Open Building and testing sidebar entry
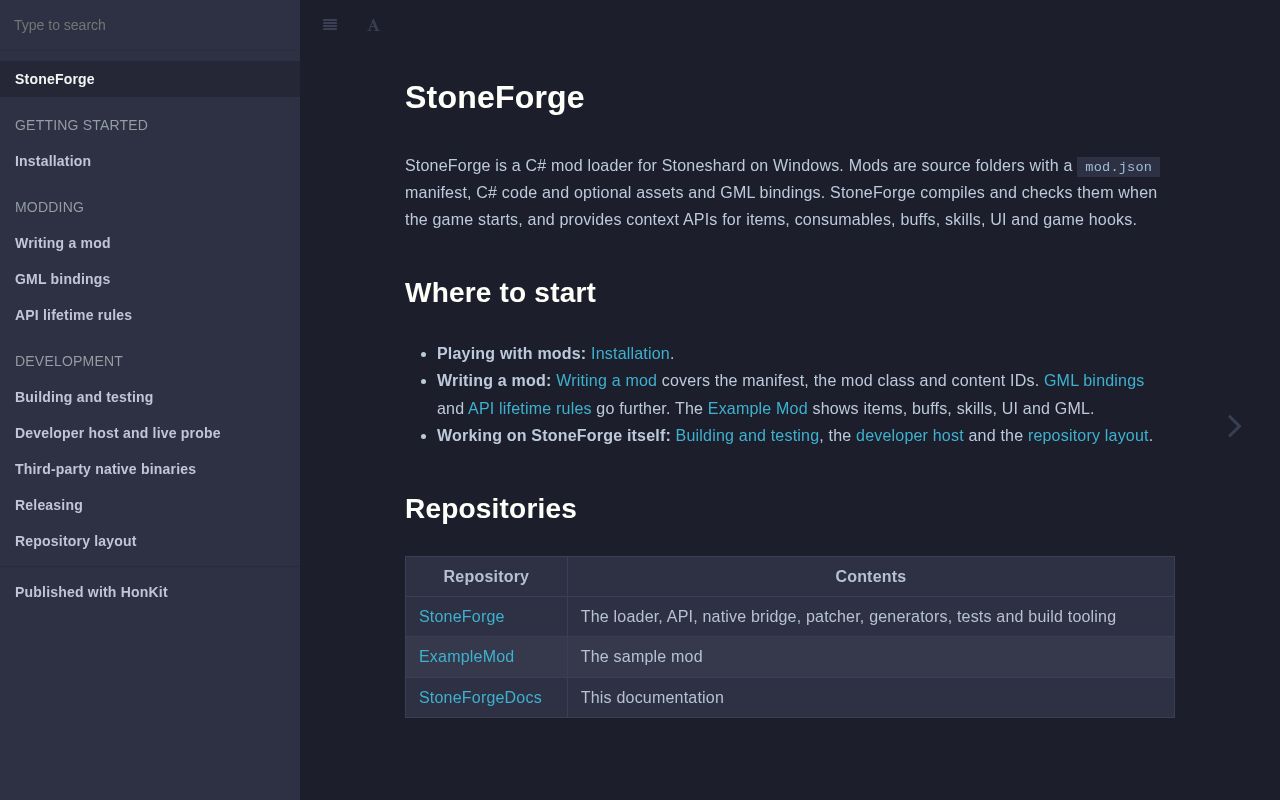This screenshot has height=800, width=1280. (150, 397)
